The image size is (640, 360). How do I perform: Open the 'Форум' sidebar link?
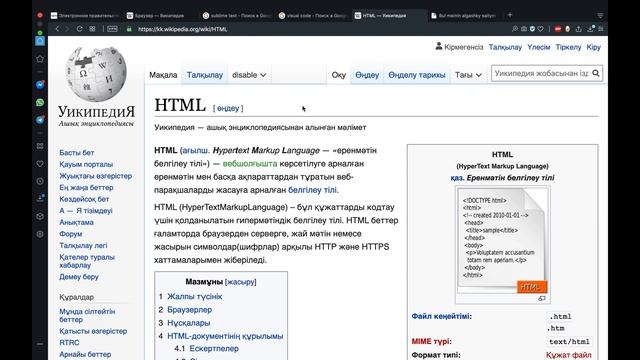coord(70,233)
